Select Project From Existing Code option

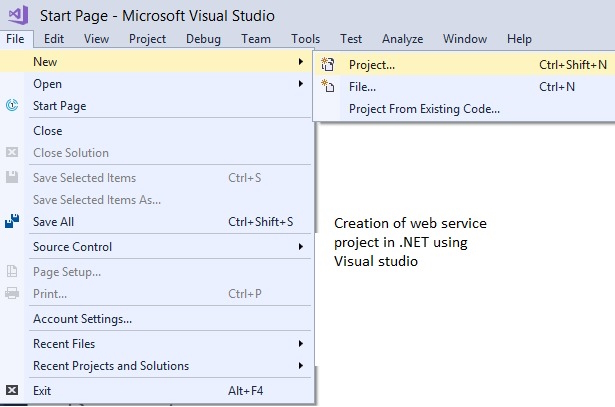424,108
